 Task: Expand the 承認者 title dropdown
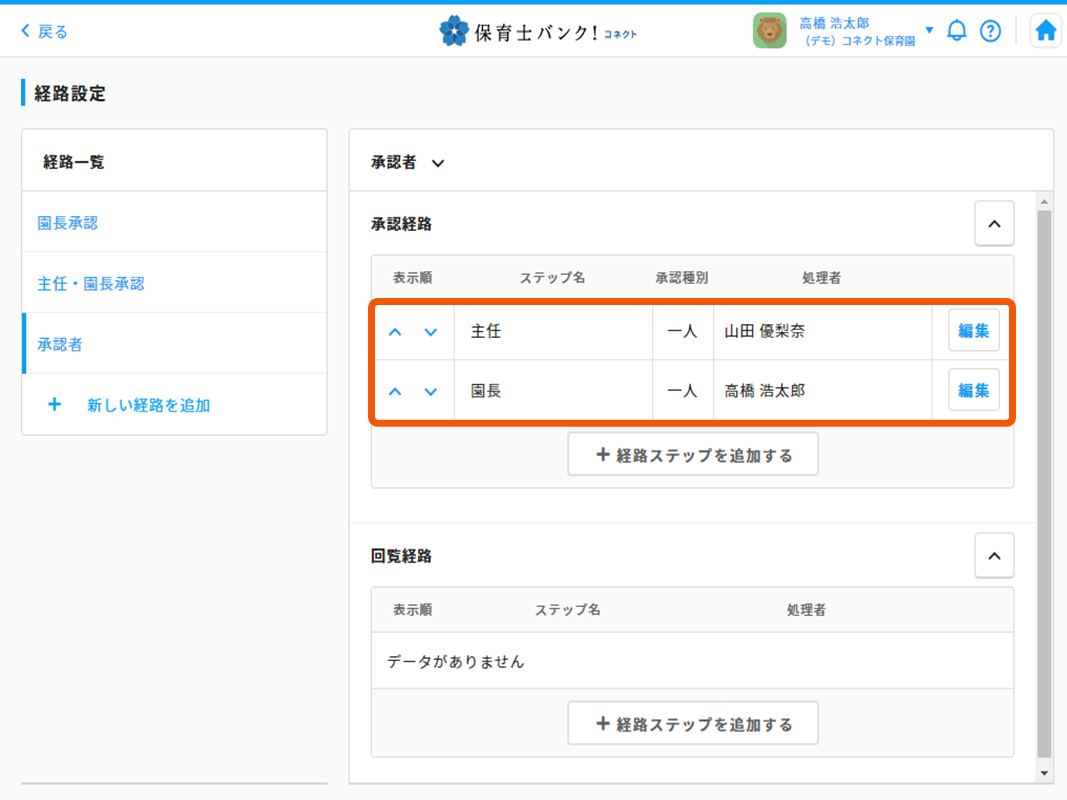[437, 163]
